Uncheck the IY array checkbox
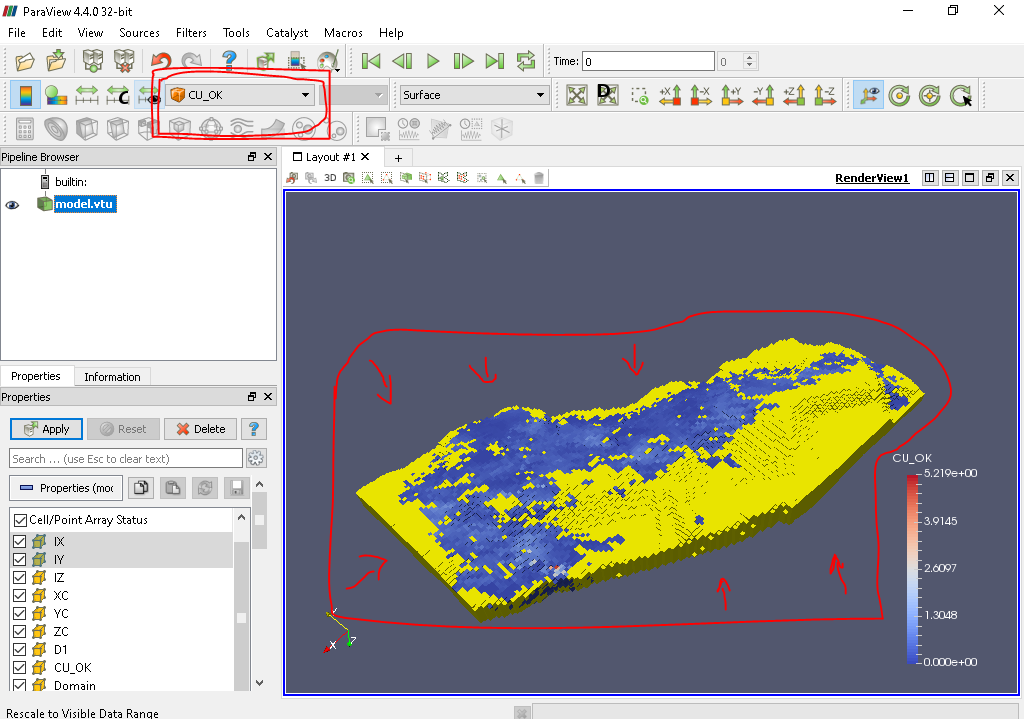This screenshot has height=719, width=1024. pyautogui.click(x=20, y=560)
